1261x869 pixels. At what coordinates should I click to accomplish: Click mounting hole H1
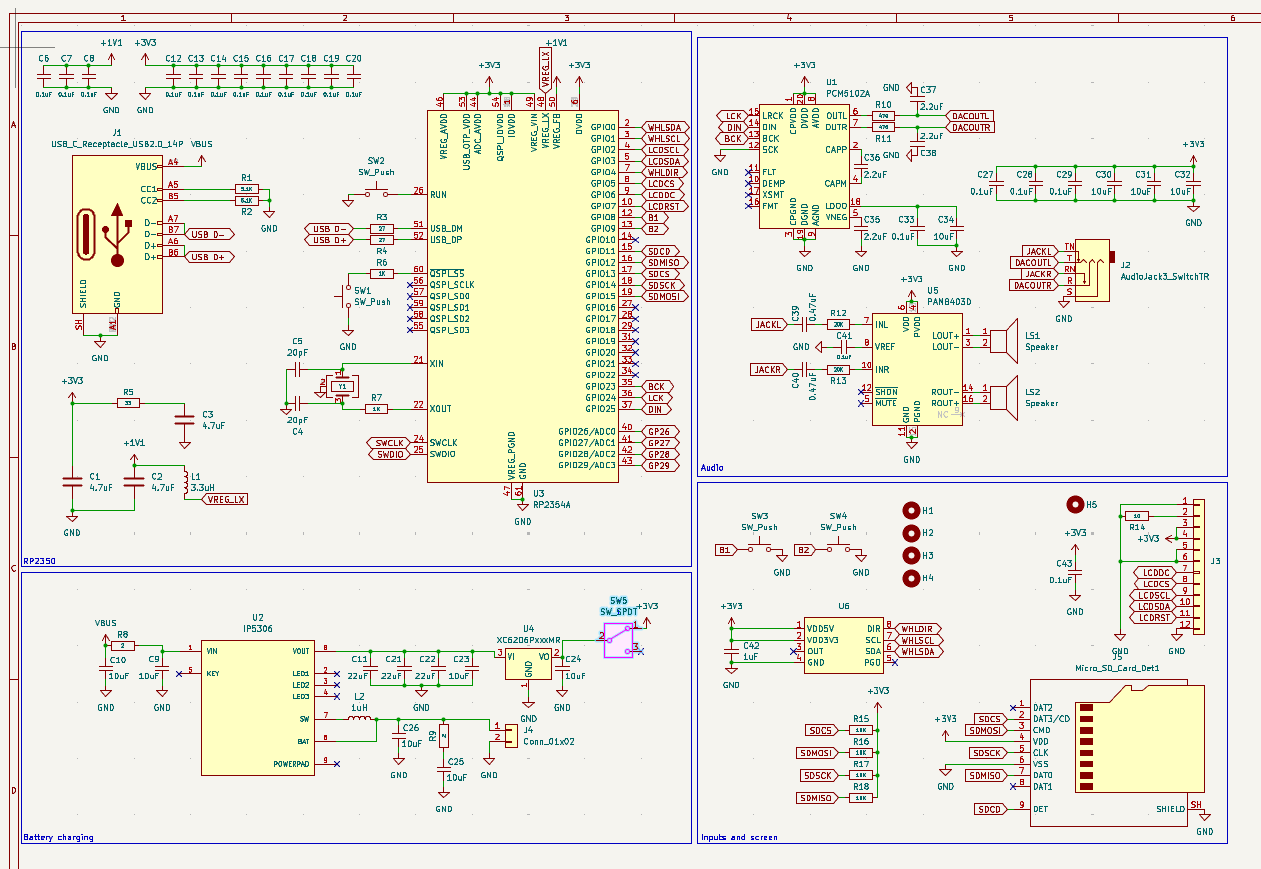click(911, 510)
